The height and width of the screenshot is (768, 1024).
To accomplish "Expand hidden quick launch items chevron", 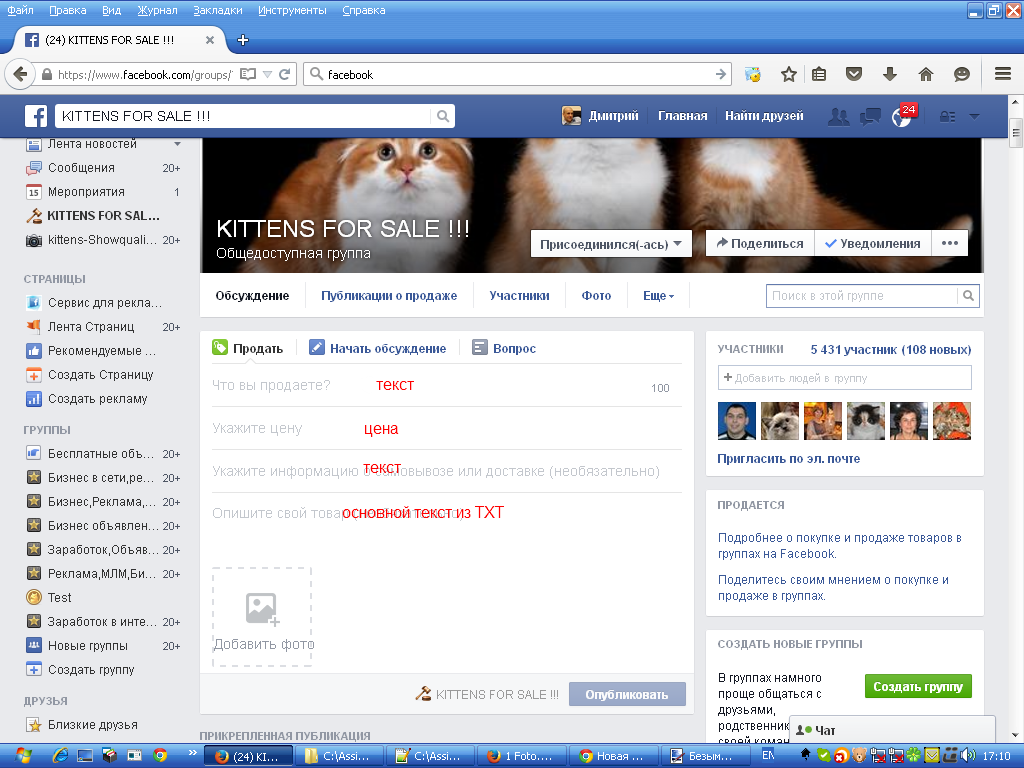I will 193,753.
